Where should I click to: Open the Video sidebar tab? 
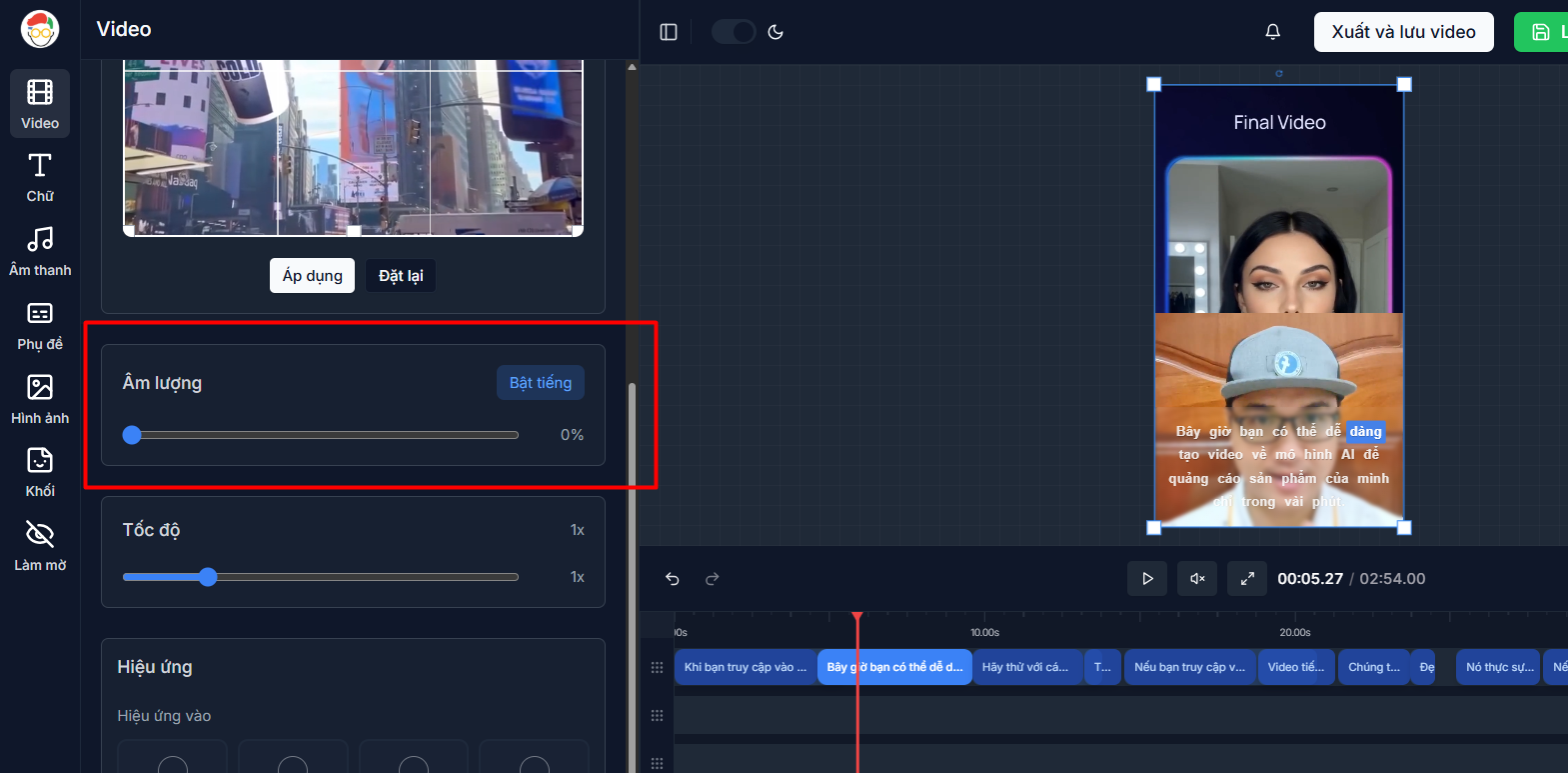tap(40, 103)
